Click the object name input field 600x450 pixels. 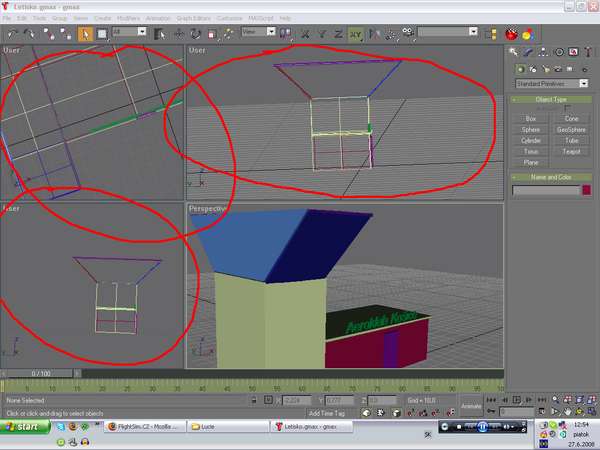(x=546, y=190)
